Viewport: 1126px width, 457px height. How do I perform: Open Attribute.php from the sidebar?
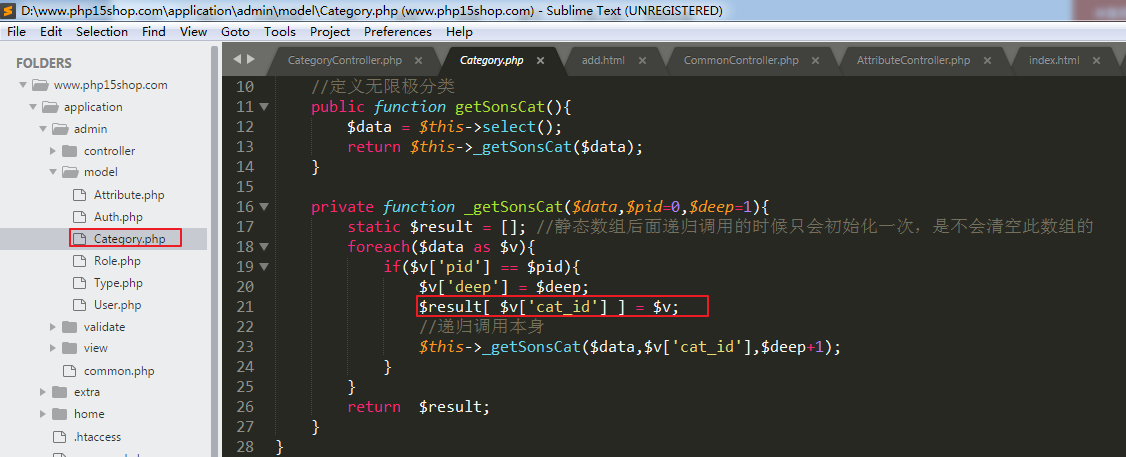129,195
